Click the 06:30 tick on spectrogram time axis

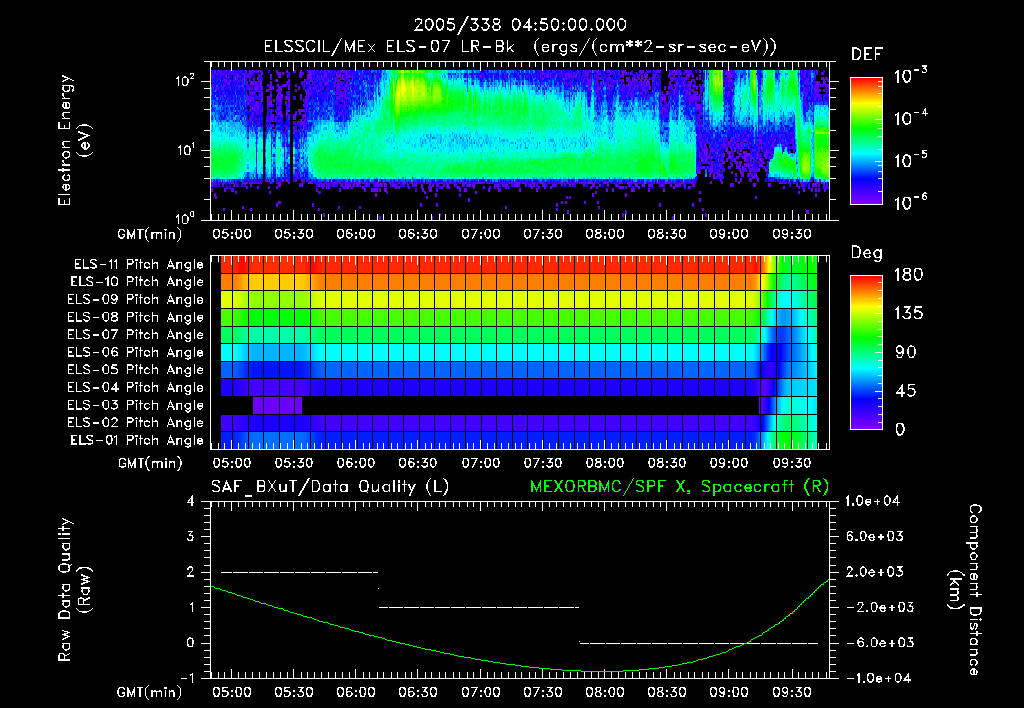pos(418,234)
